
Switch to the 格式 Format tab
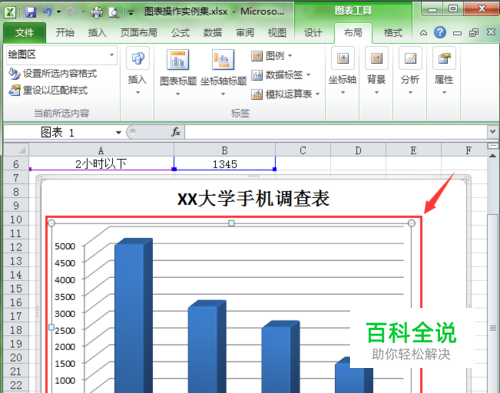pyautogui.click(x=393, y=33)
